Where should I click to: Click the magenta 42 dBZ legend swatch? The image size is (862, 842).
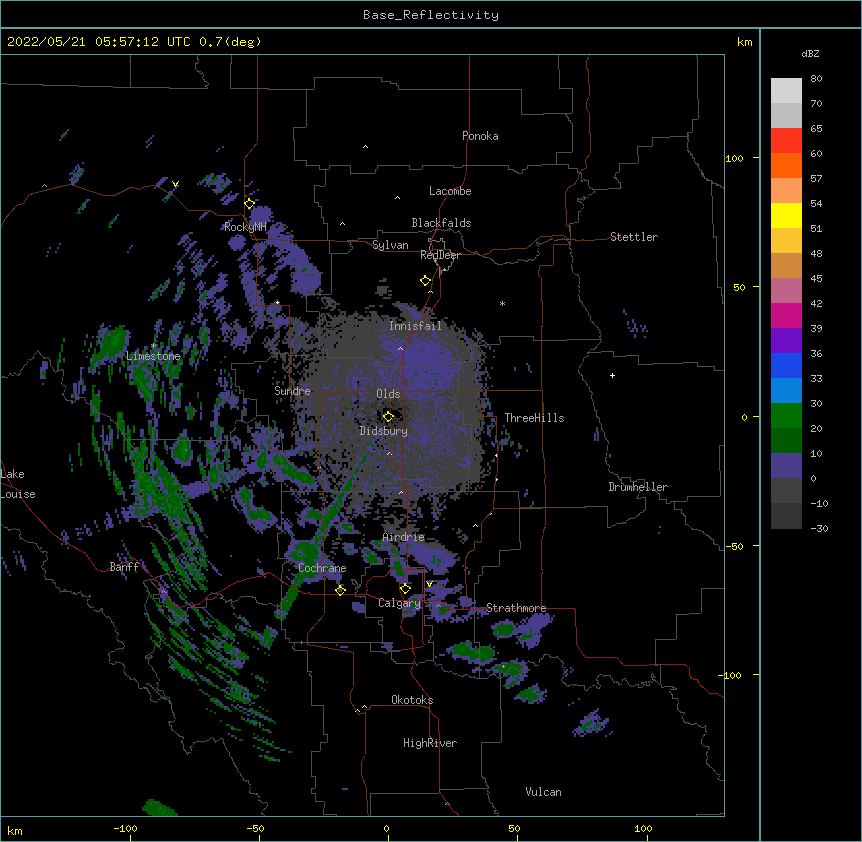(786, 315)
